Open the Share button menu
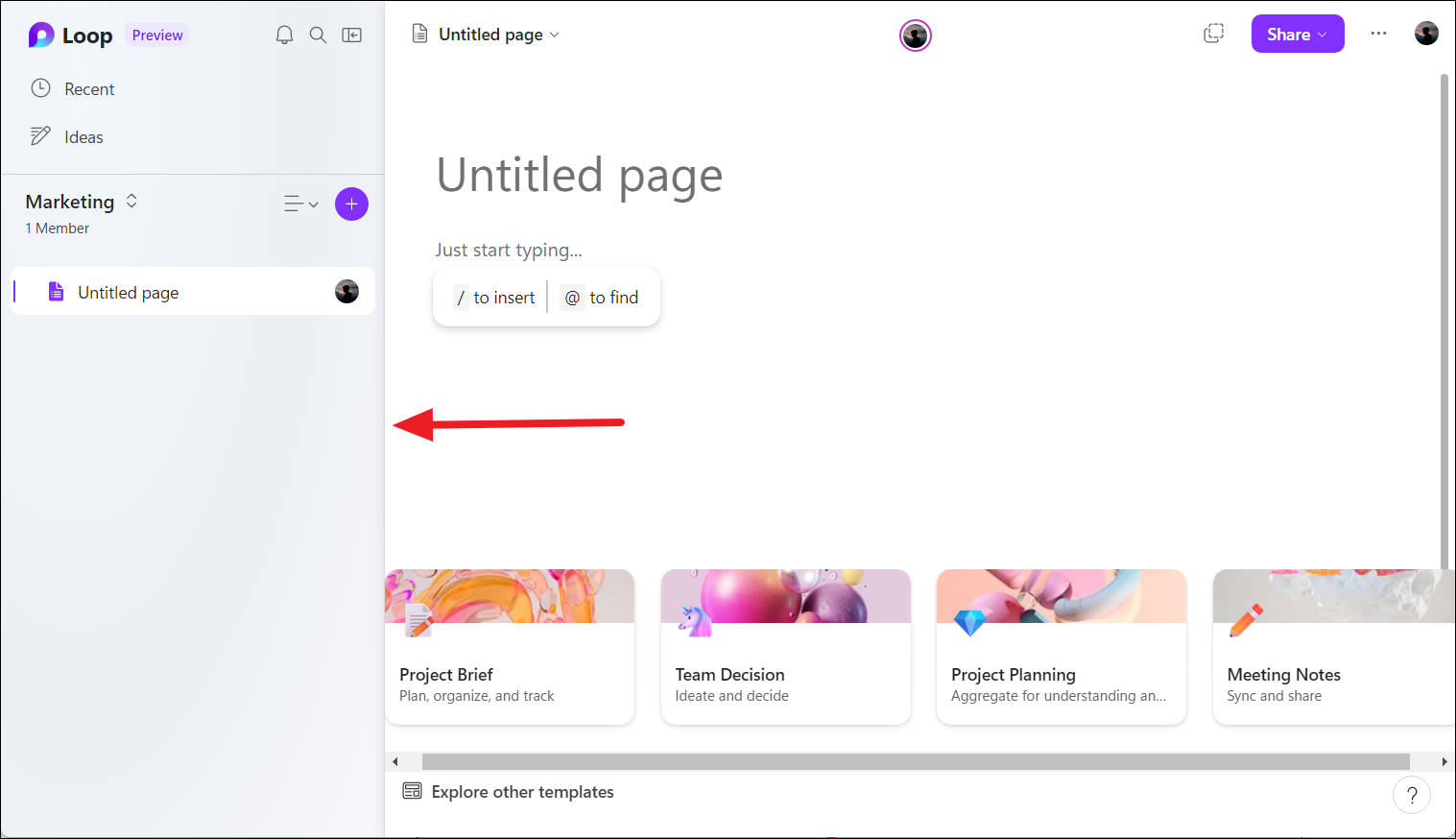1456x839 pixels. pos(1298,34)
